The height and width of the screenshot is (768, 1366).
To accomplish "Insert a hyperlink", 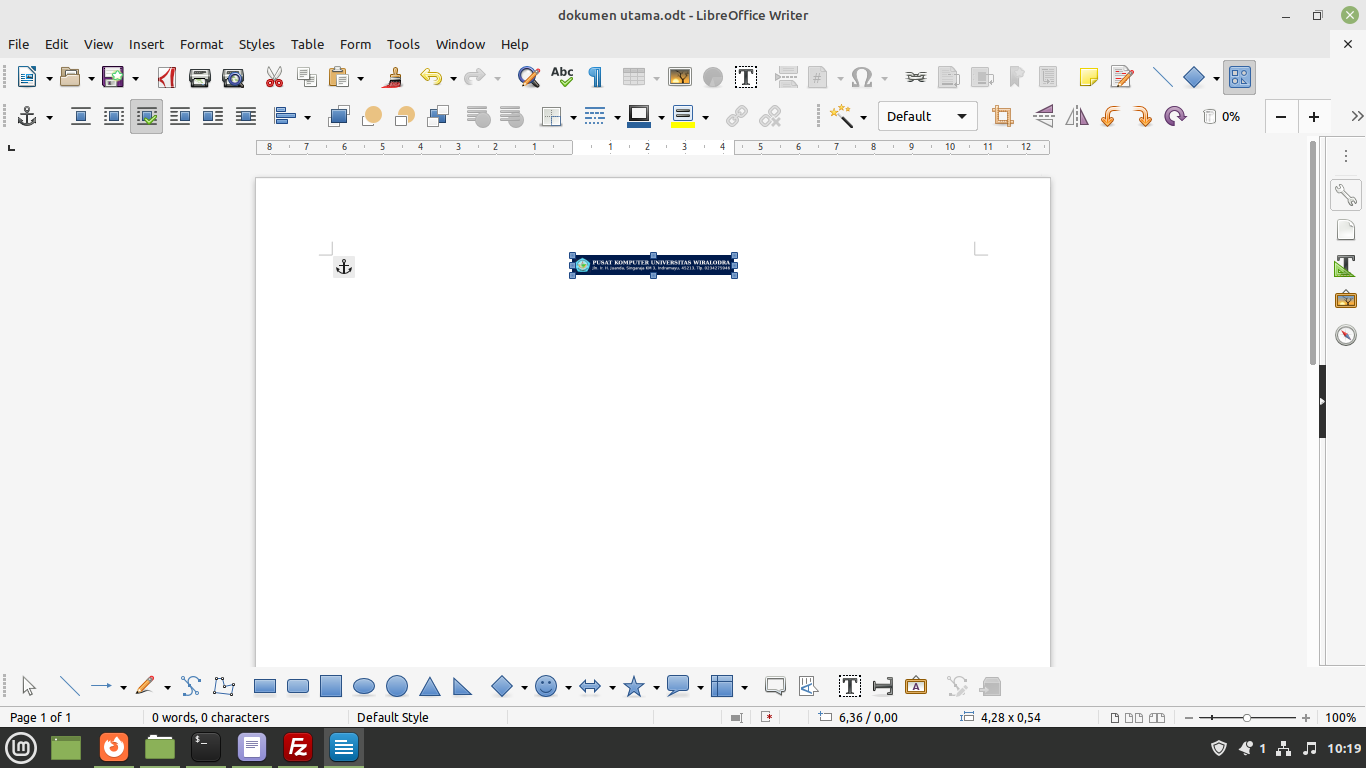I will point(915,77).
